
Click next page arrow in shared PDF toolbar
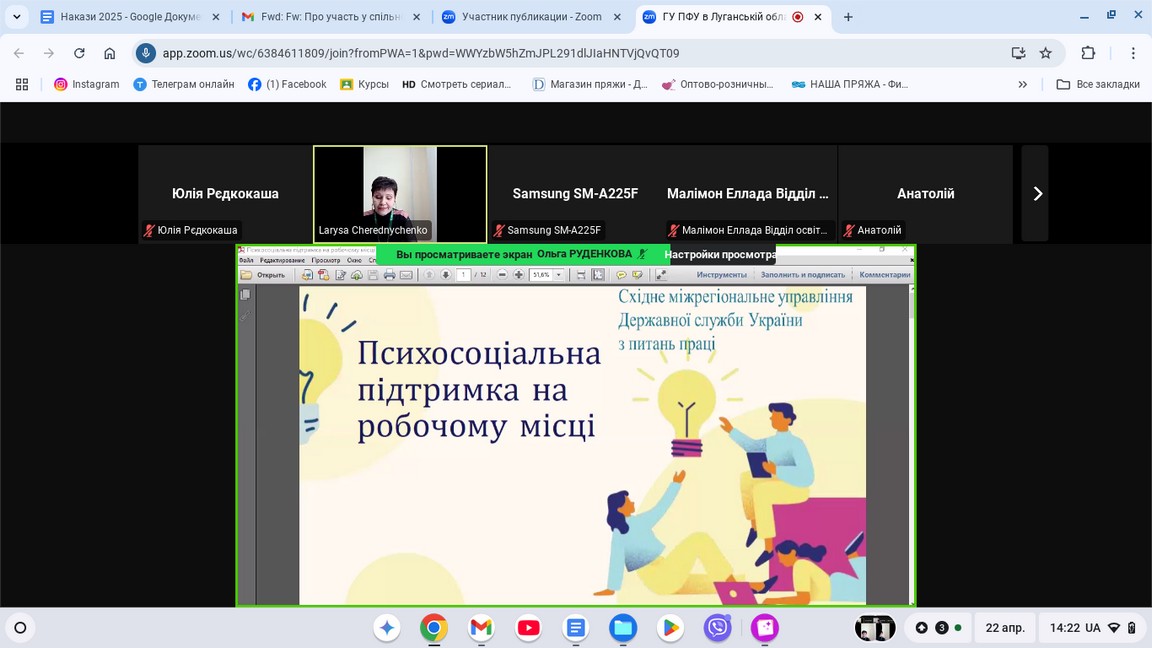pos(446,275)
